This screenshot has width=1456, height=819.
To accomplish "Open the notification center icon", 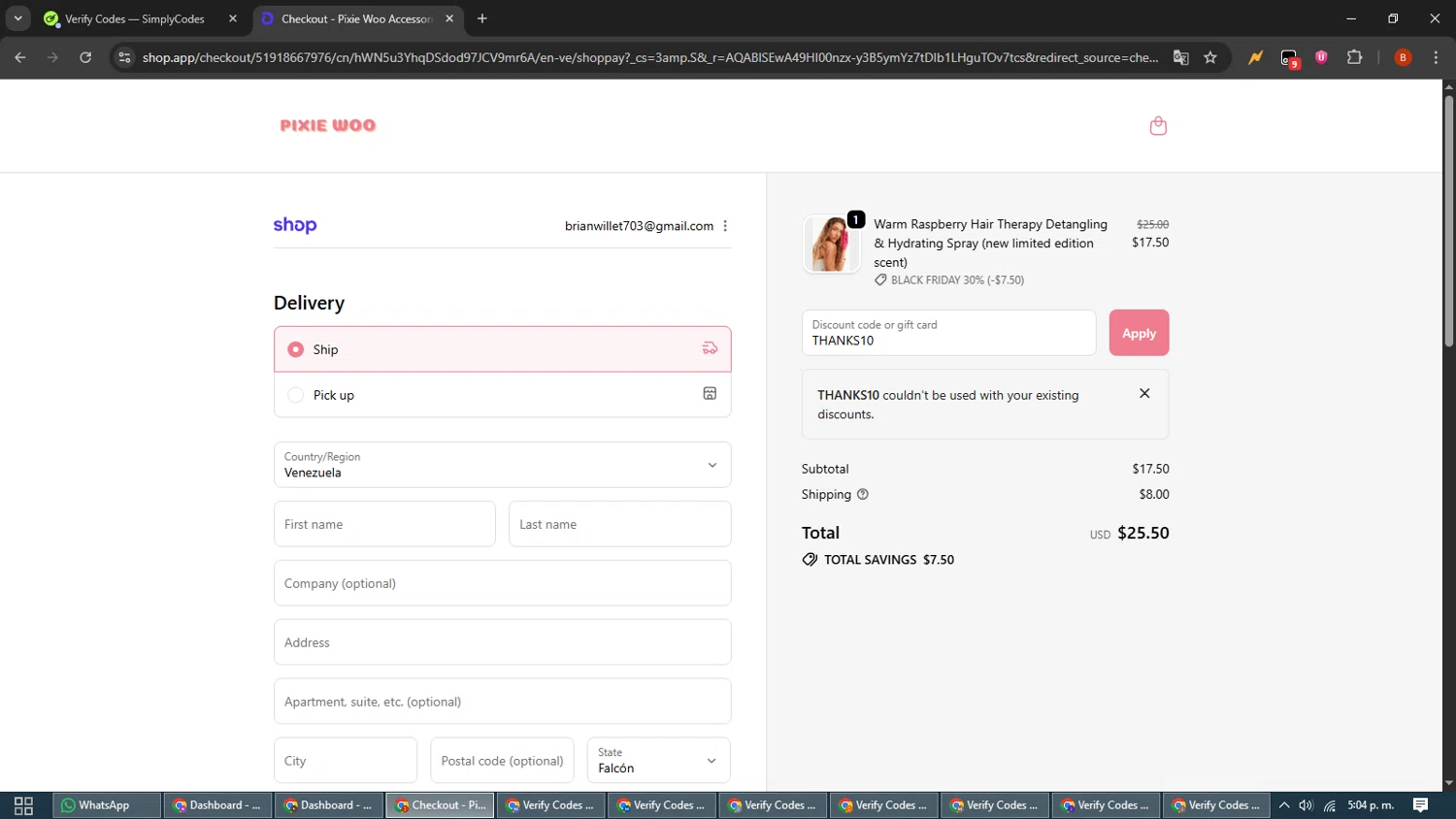I will [1420, 805].
